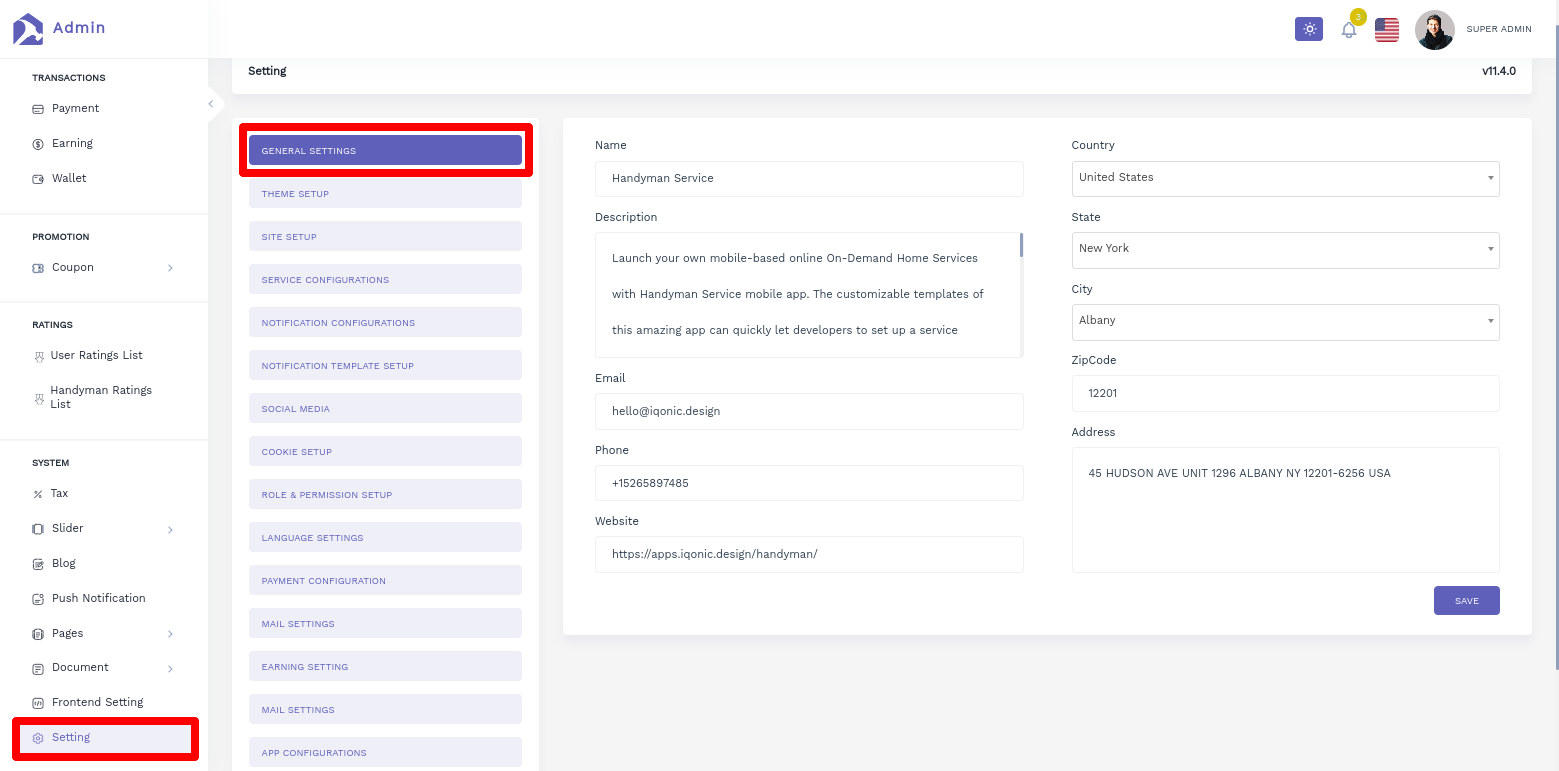
Task: Open Payment Configuration tab
Action: (385, 580)
